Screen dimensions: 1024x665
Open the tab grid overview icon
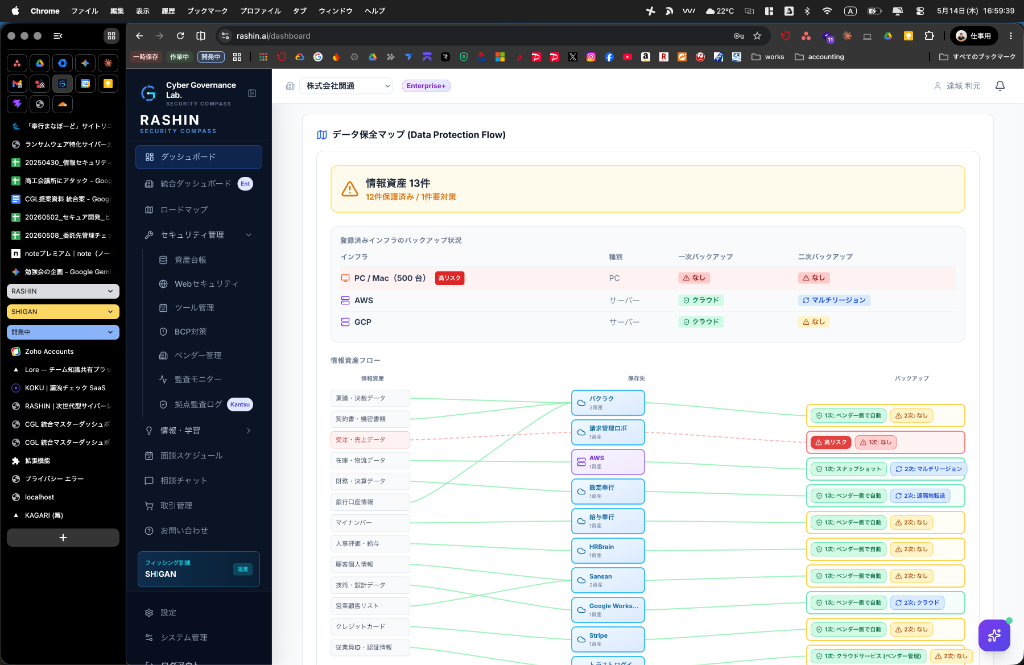(111, 36)
